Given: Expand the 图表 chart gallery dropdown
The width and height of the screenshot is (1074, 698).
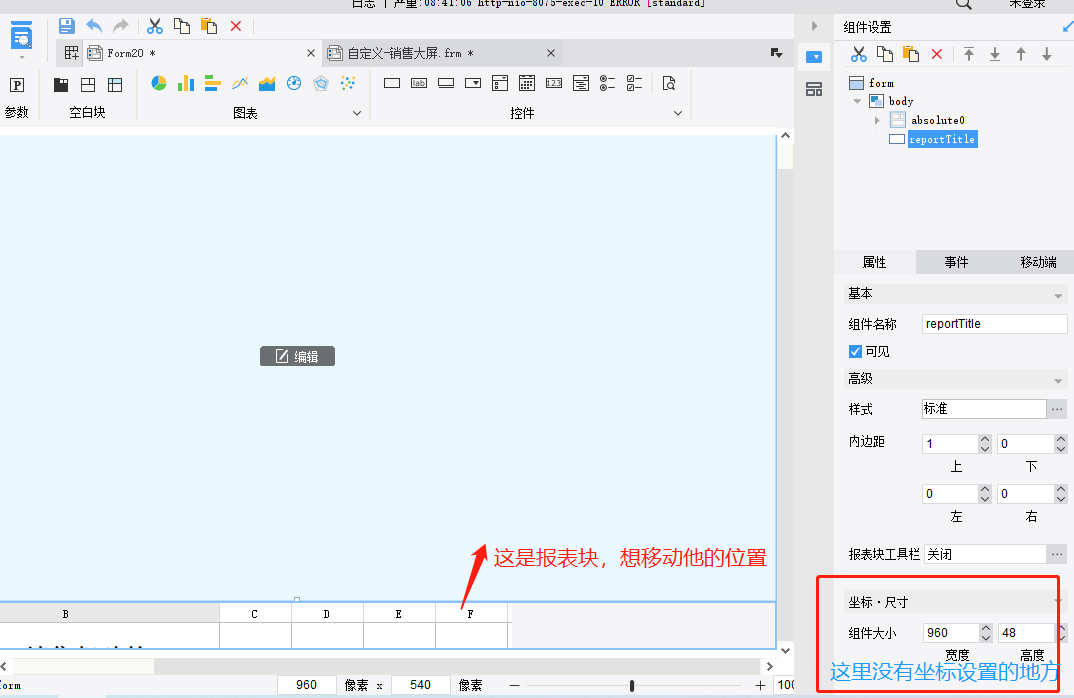Looking at the screenshot, I should tap(357, 113).
